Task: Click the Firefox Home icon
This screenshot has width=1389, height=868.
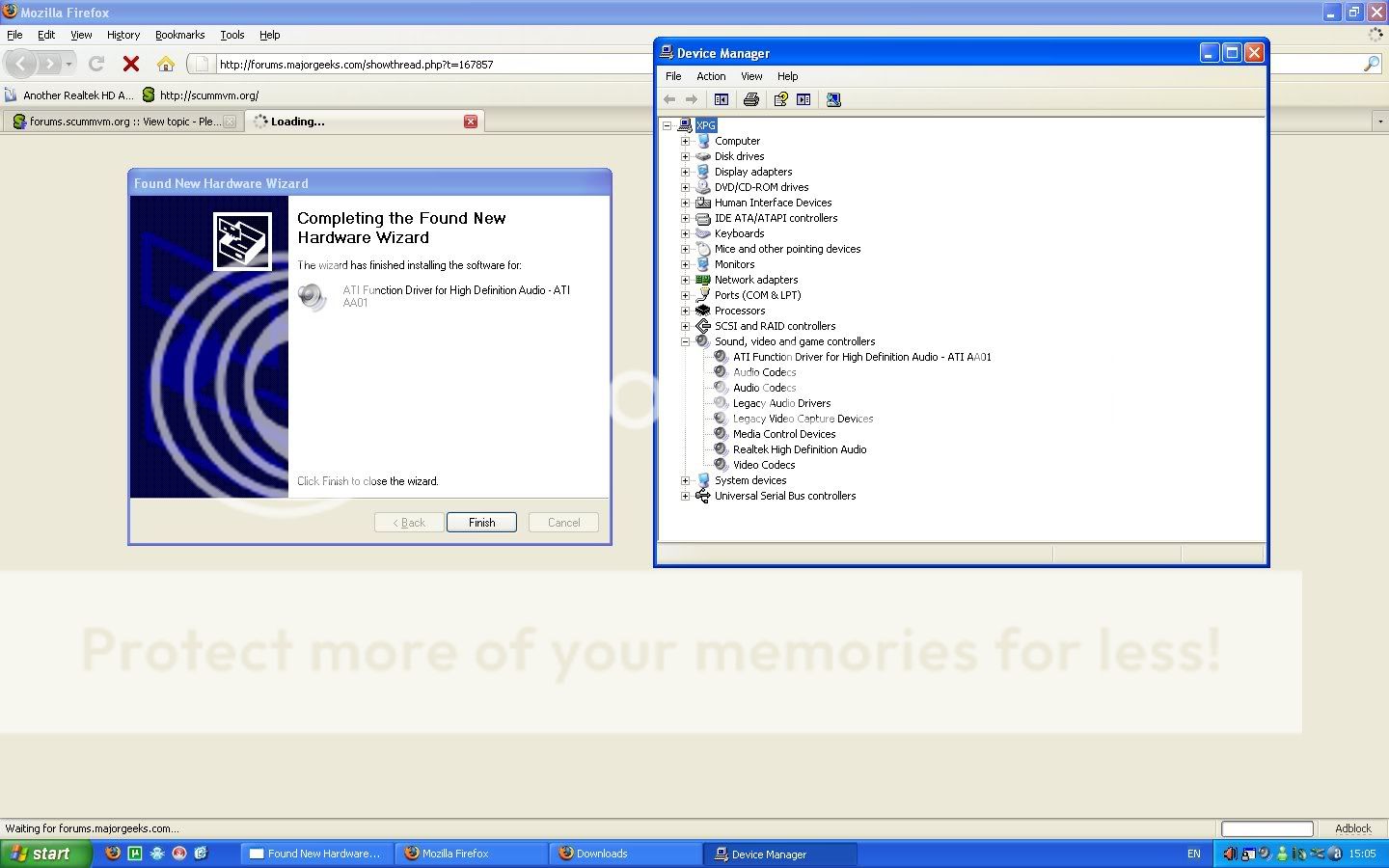Action: 166,64
